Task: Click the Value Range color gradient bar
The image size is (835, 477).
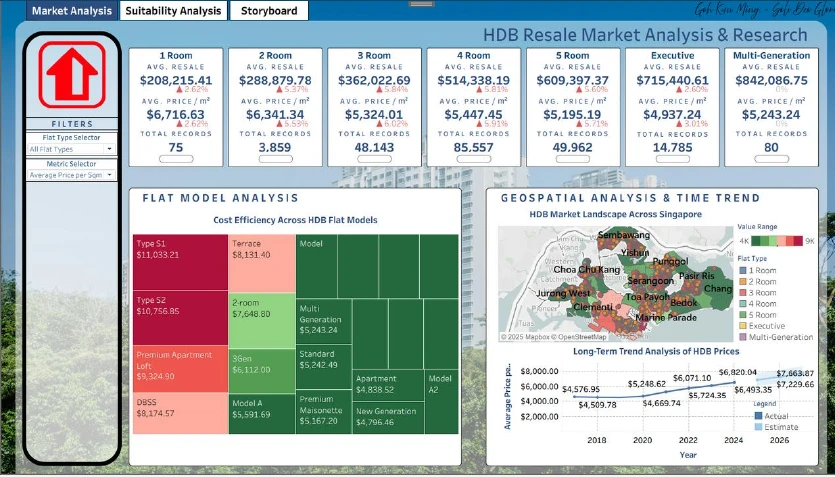Action: [x=777, y=241]
